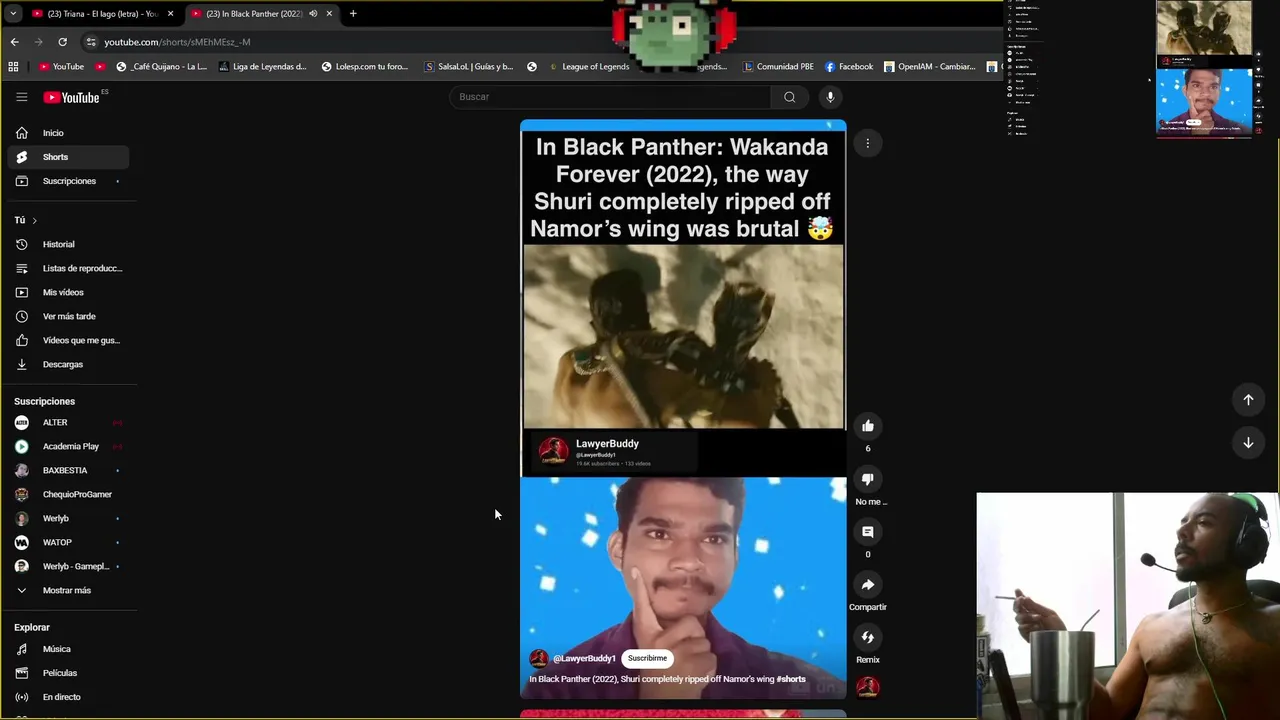Open @LawyerBuddy1 channel name link
Screen dimensions: 1280x720
(584, 658)
